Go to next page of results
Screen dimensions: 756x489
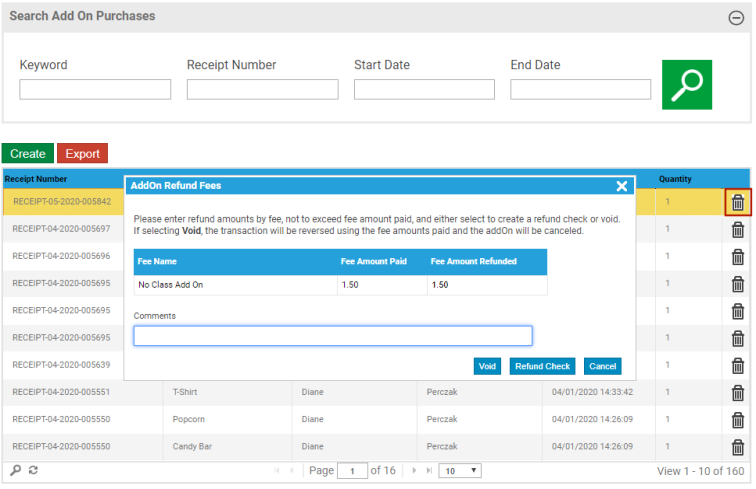[413, 470]
